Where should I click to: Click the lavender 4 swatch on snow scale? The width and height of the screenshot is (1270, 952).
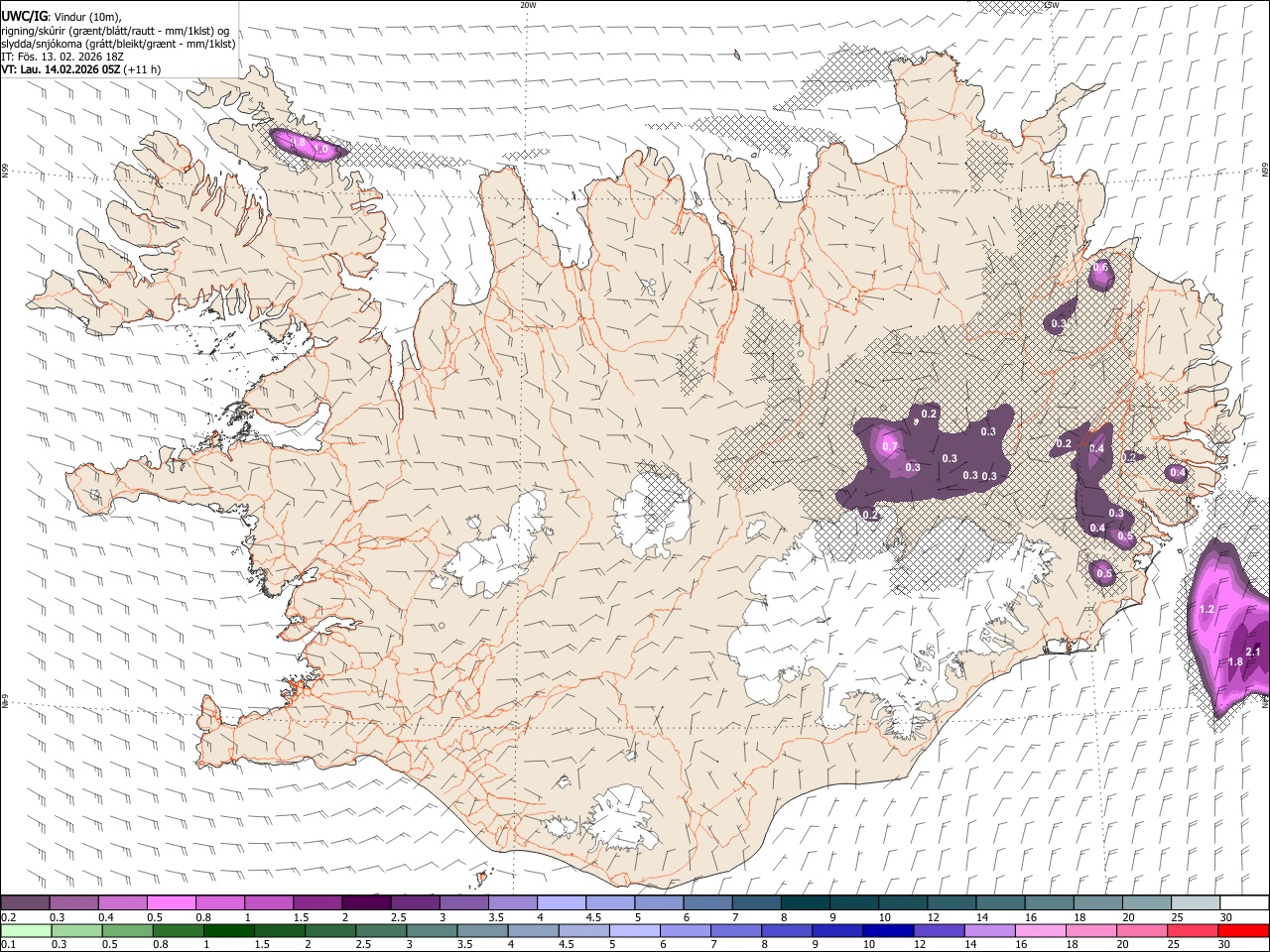point(561,902)
